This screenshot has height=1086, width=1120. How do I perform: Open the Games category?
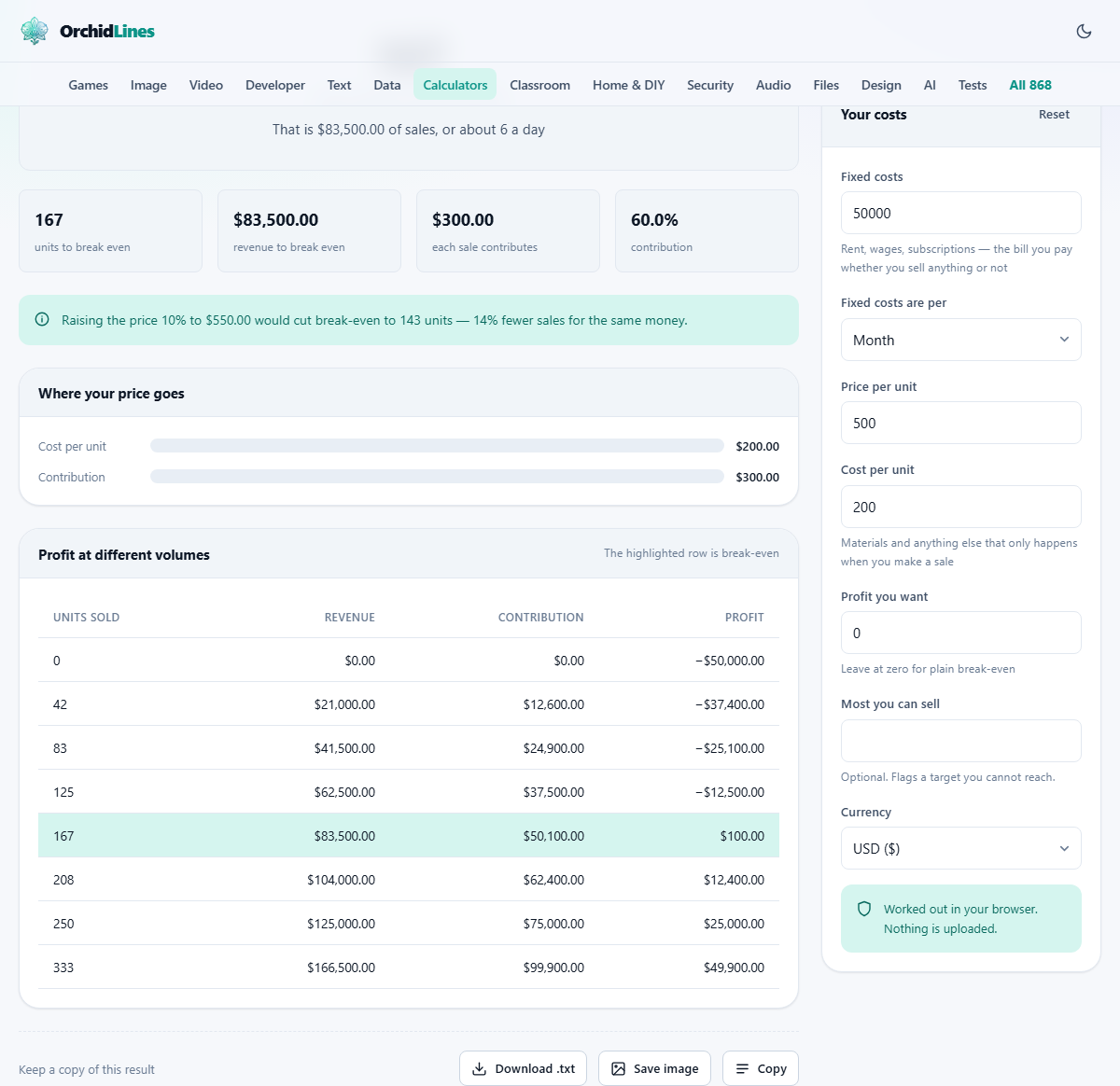[x=89, y=85]
